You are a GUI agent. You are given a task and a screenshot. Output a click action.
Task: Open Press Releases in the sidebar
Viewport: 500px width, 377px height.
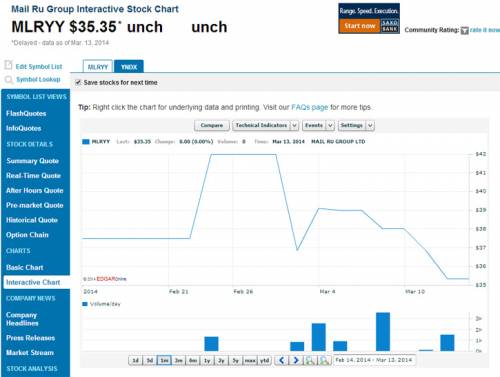pos(30,338)
